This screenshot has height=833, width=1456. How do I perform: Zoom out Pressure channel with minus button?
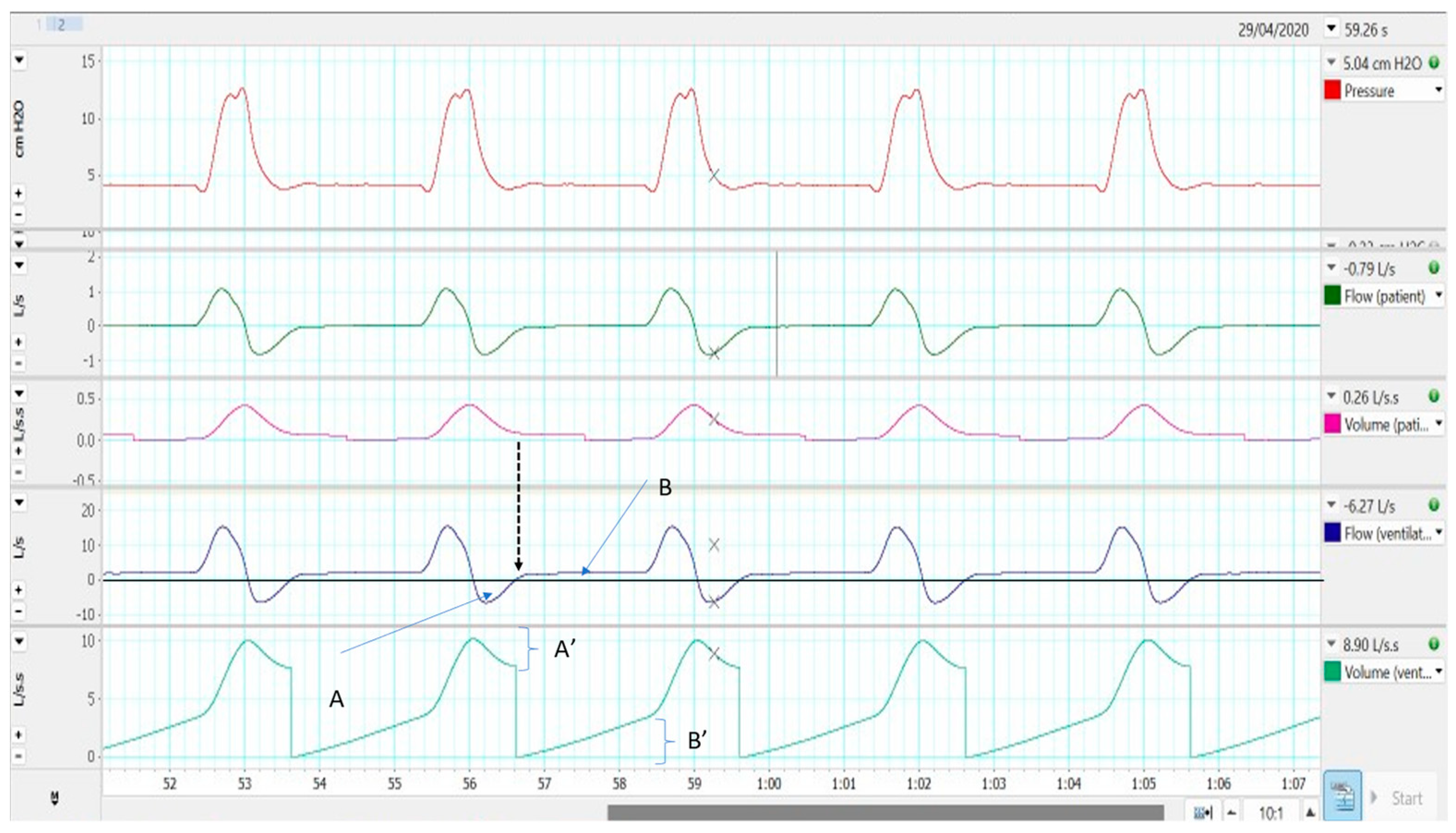pos(18,215)
